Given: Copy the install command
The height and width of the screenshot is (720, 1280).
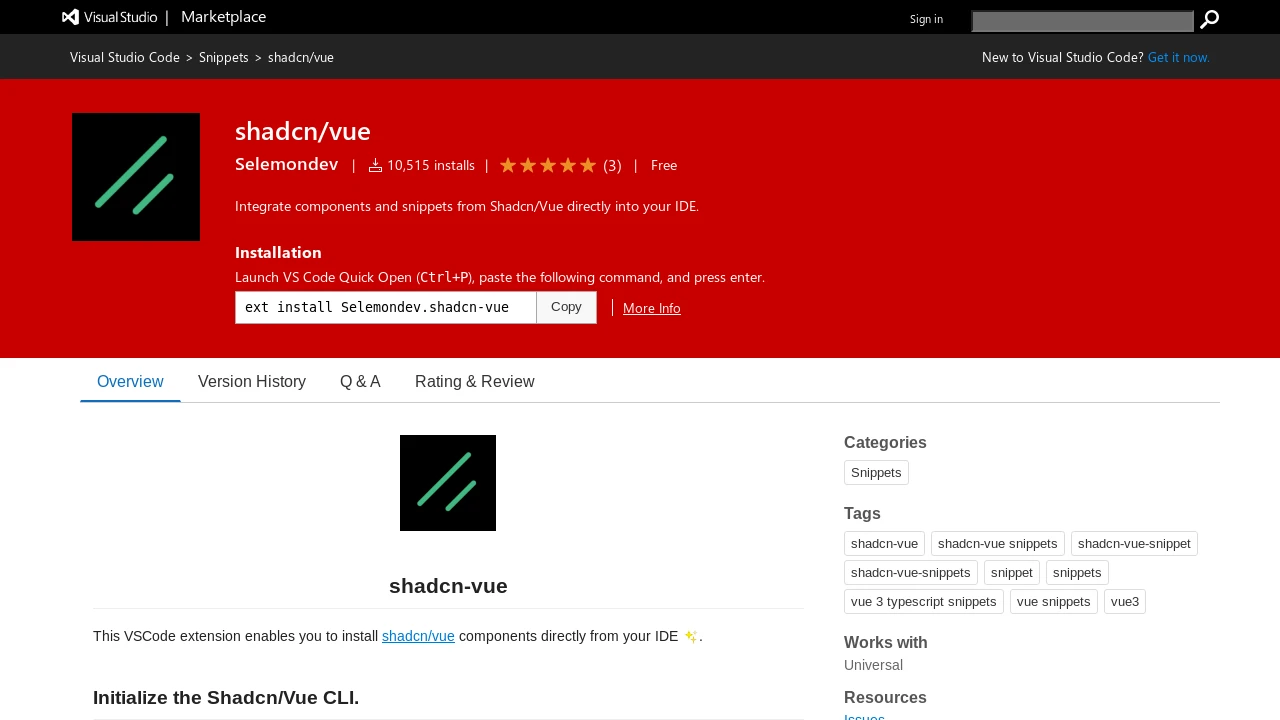Looking at the screenshot, I should pyautogui.click(x=566, y=307).
